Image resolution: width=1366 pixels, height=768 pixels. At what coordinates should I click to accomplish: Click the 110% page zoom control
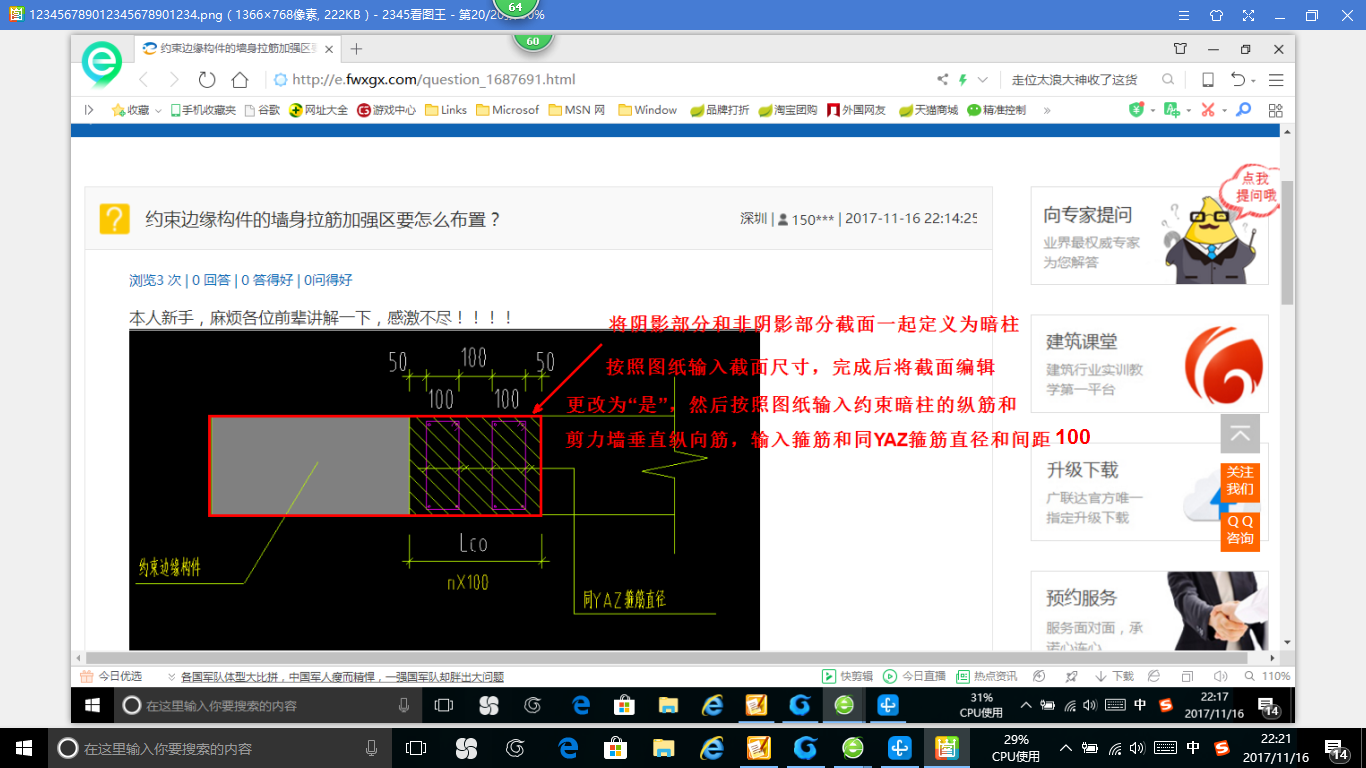pos(1267,676)
